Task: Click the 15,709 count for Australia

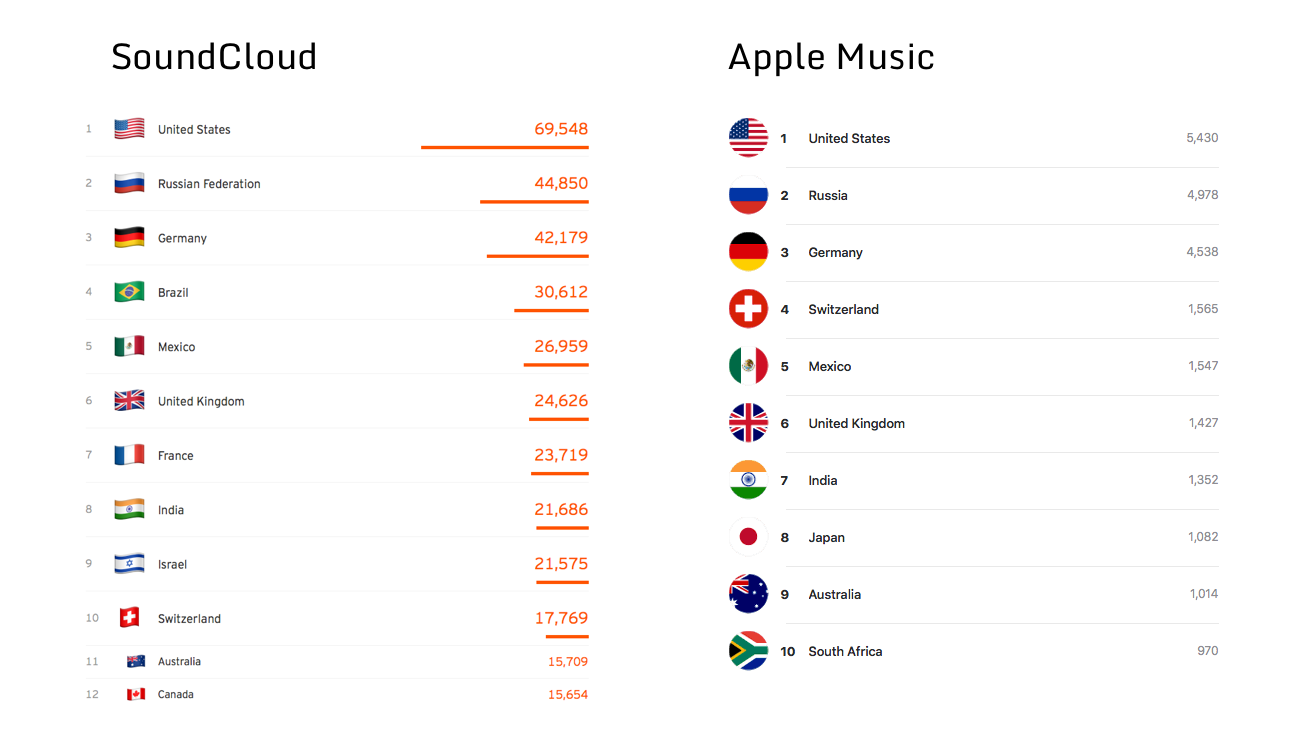Action: click(568, 662)
